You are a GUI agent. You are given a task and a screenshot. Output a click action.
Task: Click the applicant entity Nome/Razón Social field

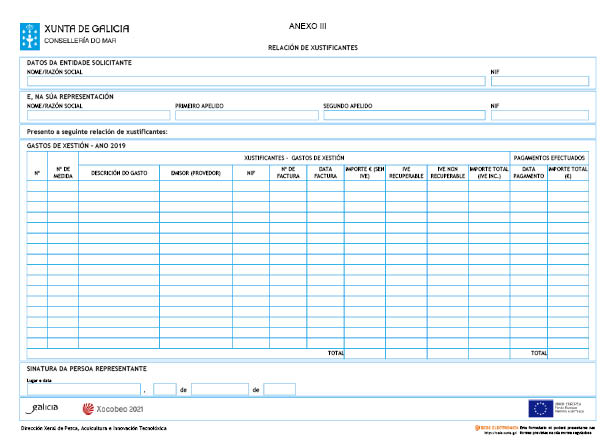254,82
